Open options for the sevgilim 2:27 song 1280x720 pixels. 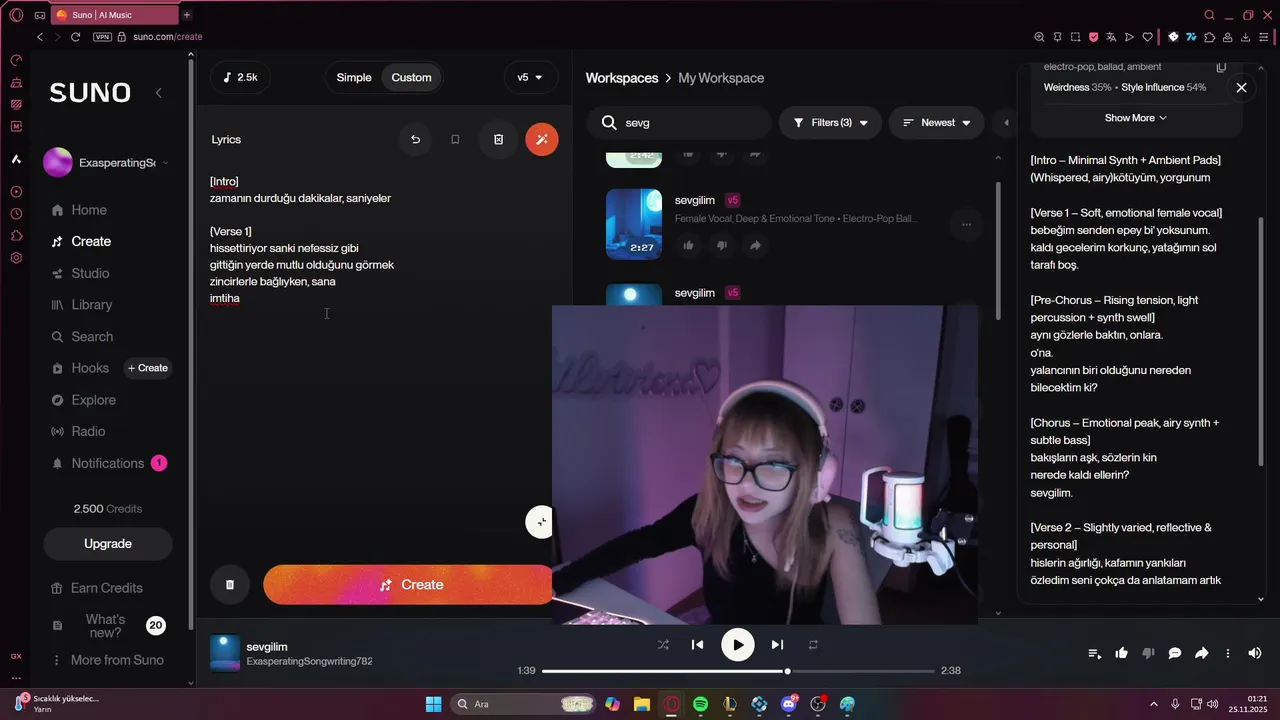pyautogui.click(x=966, y=225)
